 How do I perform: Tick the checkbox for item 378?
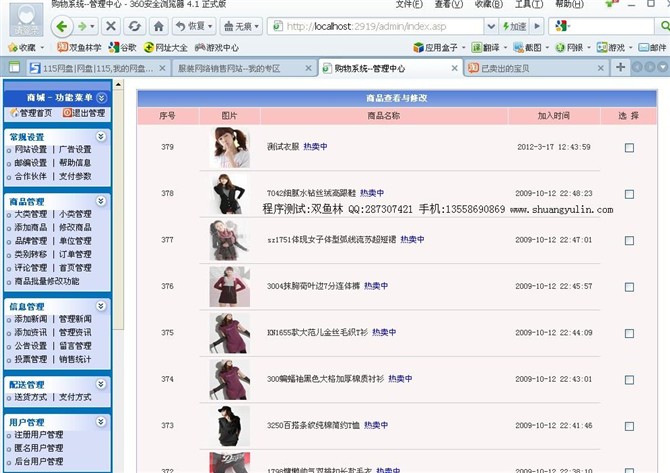pyautogui.click(x=629, y=194)
